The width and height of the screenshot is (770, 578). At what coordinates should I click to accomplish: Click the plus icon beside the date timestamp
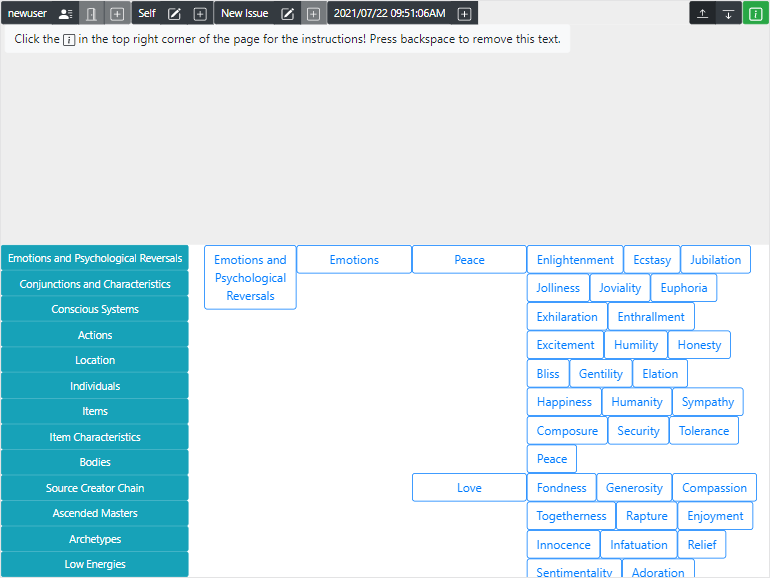point(464,14)
